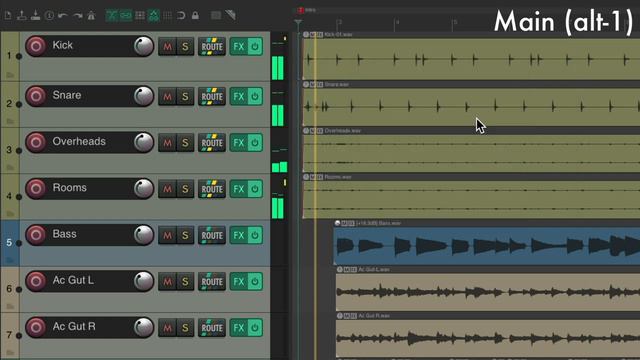This screenshot has height=360, width=640.
Task: Arm the Rooms track for recording
Action: click(x=36, y=189)
